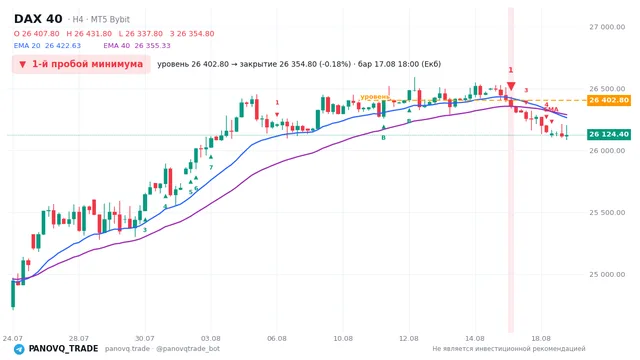This screenshot has height=360, width=640.
Task: Click the 'EMA 40 26 355.33' legend entry
Action: pos(137,46)
